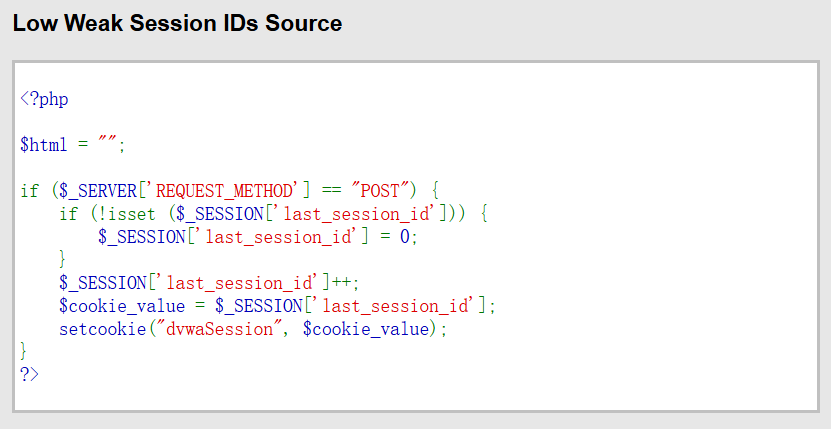The width and height of the screenshot is (831, 429).
Task: Click the closing ?> PHP tag
Action: coord(29,375)
